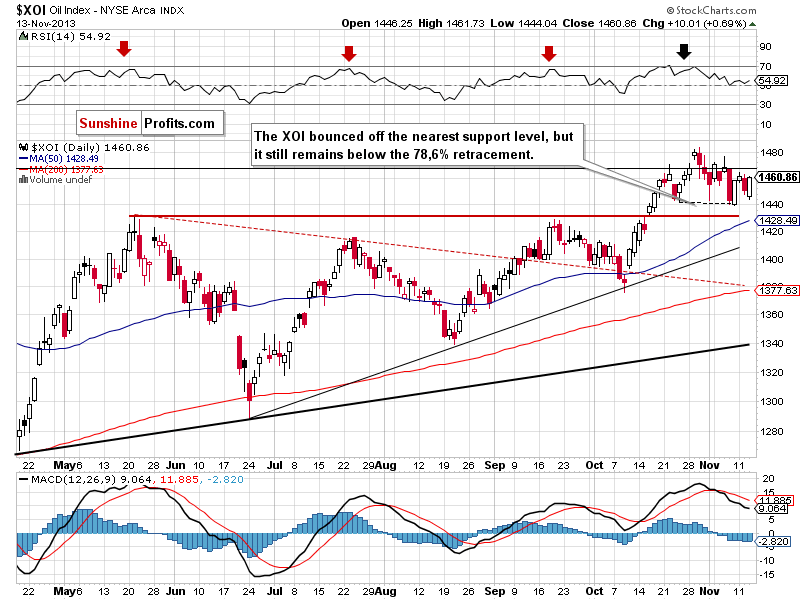Viewport: 800px width, 600px height.
Task: Select the red 11.885 MACD signal value
Action: click(x=179, y=480)
